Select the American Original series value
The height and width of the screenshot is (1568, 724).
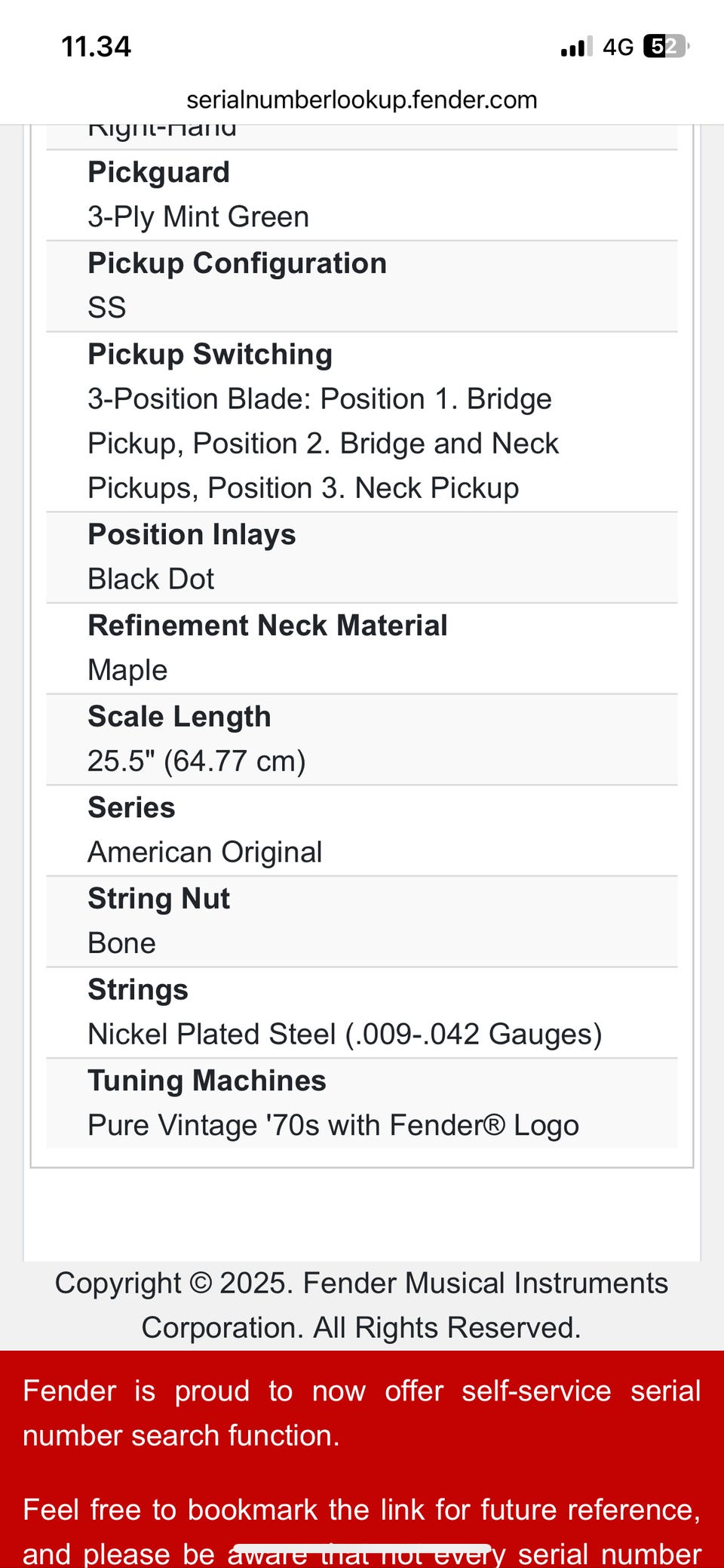[205, 853]
